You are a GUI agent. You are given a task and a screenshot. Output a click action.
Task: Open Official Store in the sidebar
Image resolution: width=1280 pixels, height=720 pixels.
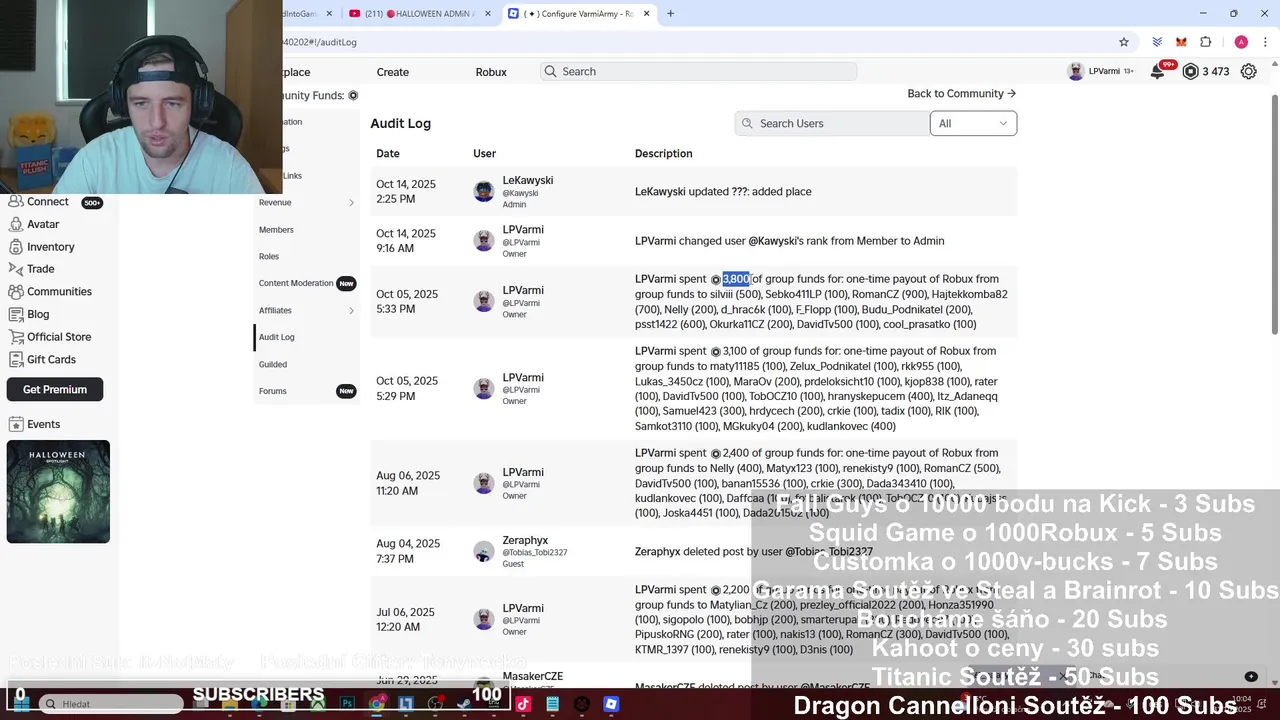point(58,337)
